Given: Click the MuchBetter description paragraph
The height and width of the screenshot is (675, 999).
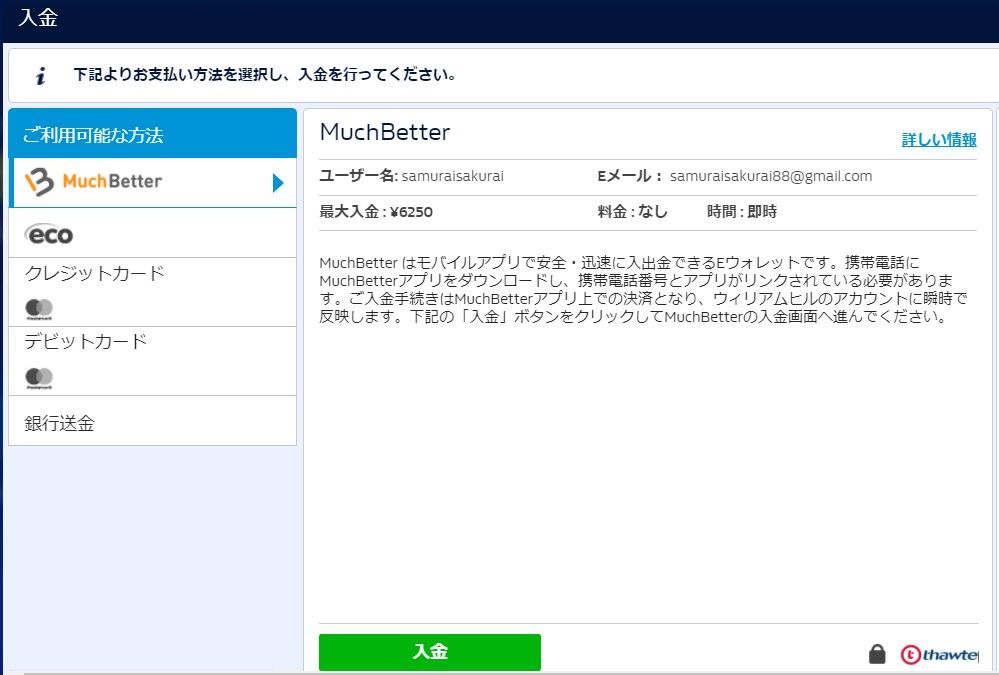Looking at the screenshot, I should (x=643, y=289).
